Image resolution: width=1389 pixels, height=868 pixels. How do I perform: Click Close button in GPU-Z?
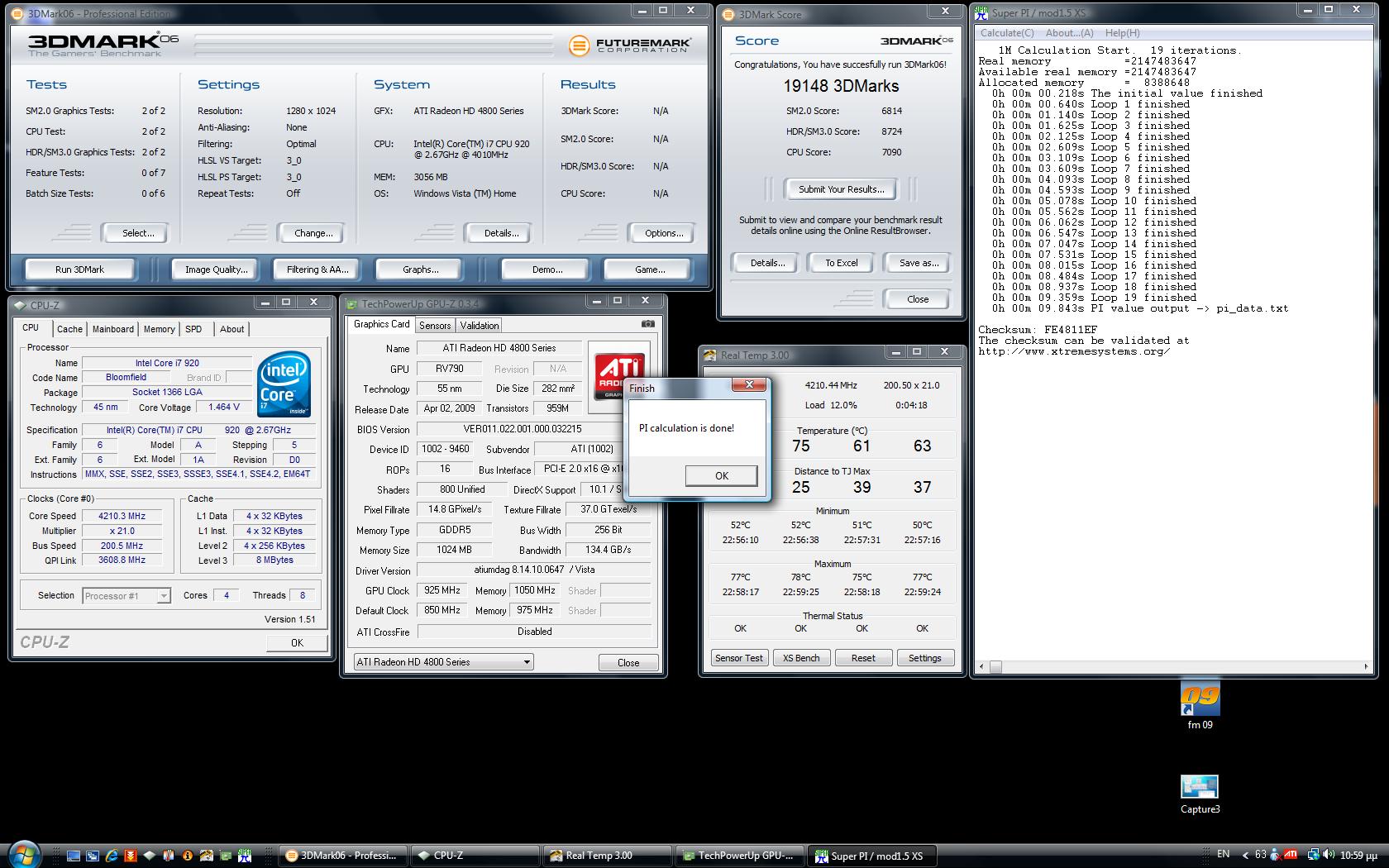pos(628,662)
